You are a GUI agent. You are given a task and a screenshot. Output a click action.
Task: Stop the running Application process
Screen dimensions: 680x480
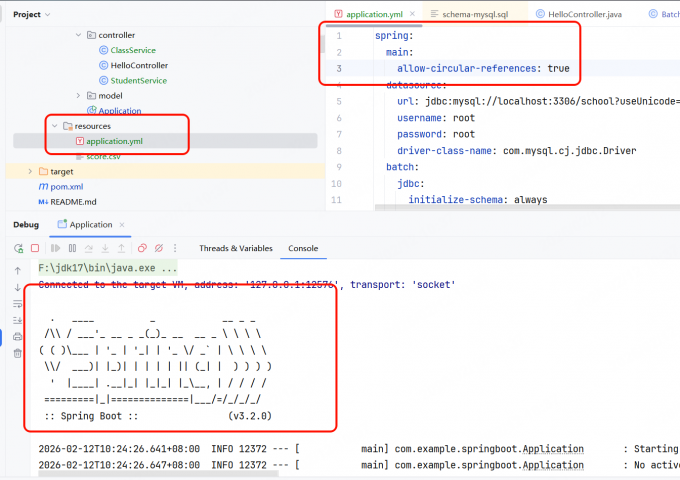pos(35,248)
